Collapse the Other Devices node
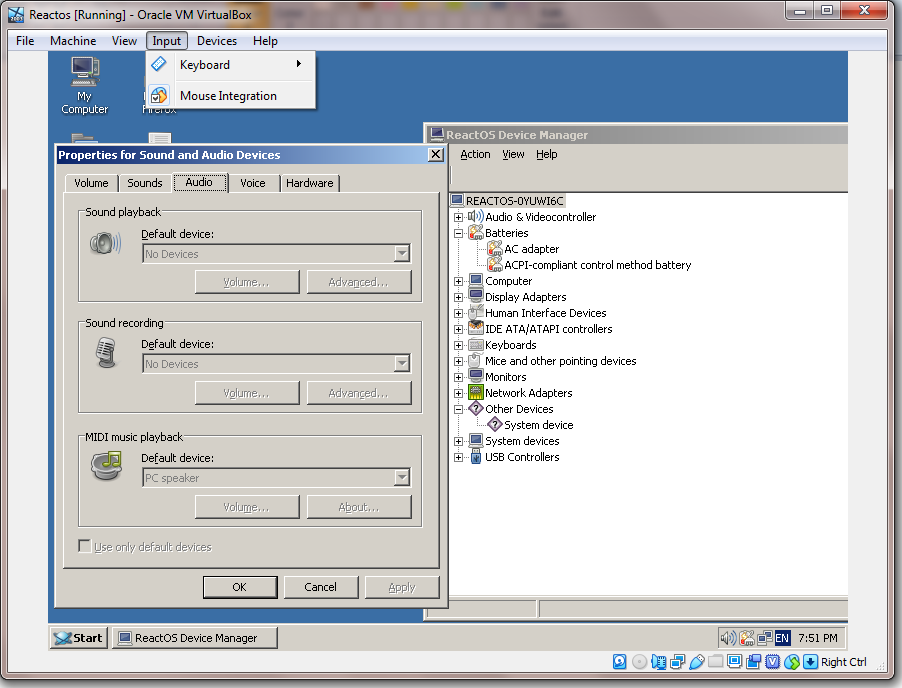This screenshot has width=902, height=688. (x=458, y=410)
